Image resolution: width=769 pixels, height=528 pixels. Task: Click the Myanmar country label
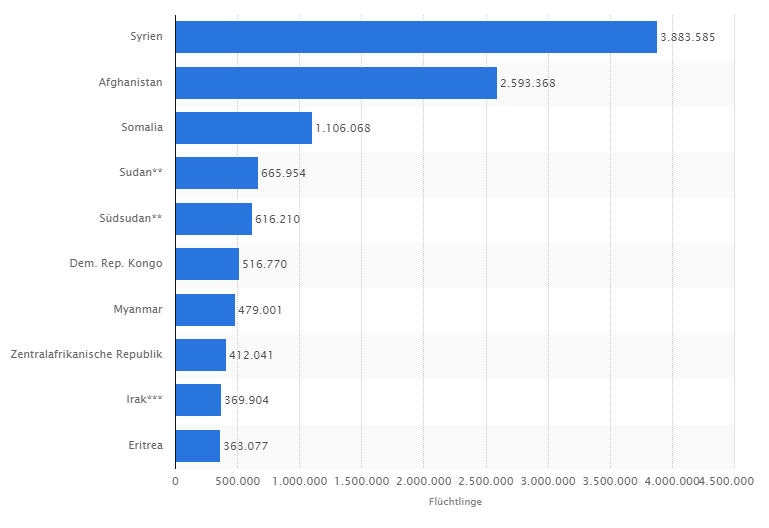(x=138, y=310)
